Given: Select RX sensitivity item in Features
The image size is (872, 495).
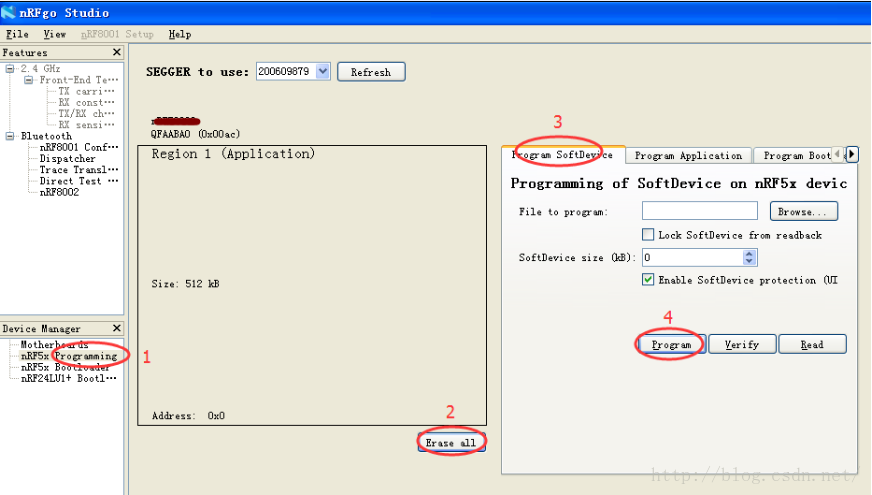Looking at the screenshot, I should tap(86, 125).
